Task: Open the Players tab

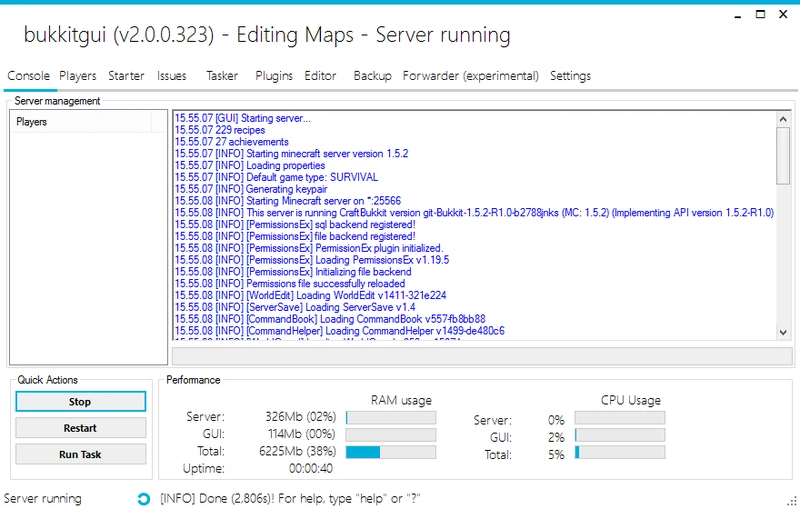Action: pyautogui.click(x=78, y=76)
